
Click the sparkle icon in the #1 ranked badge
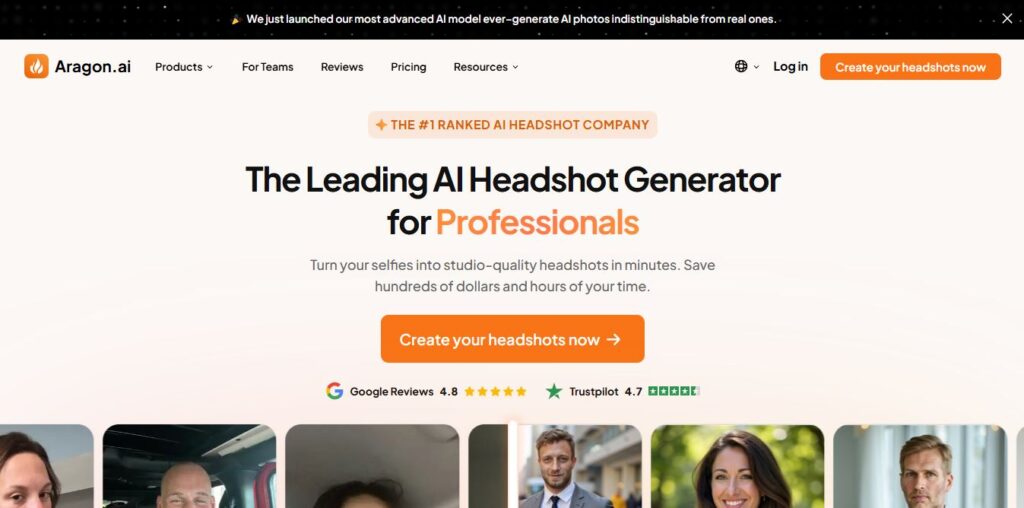381,125
